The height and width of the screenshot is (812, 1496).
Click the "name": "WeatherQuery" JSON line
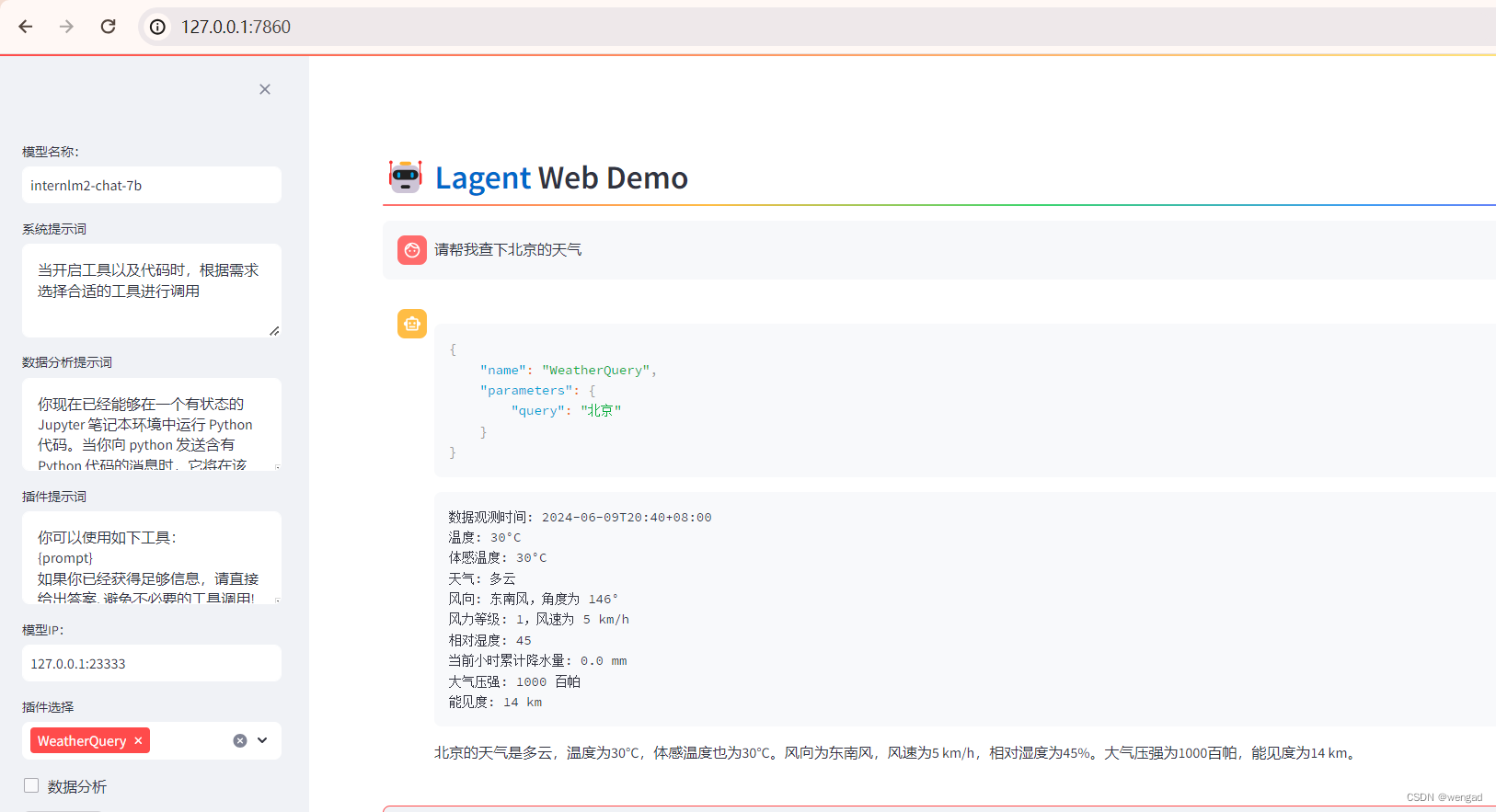568,370
